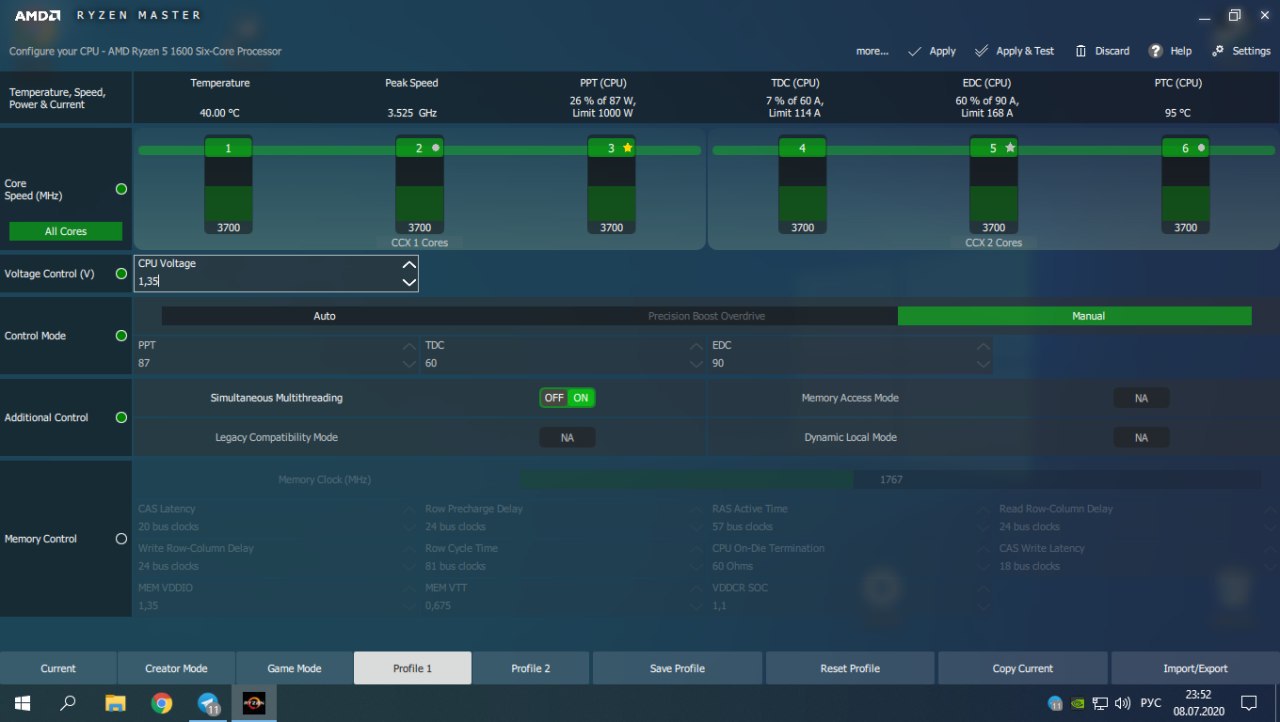Viewport: 1280px width, 722px height.
Task: Toggle Additional Control section enable circle
Action: pos(122,417)
